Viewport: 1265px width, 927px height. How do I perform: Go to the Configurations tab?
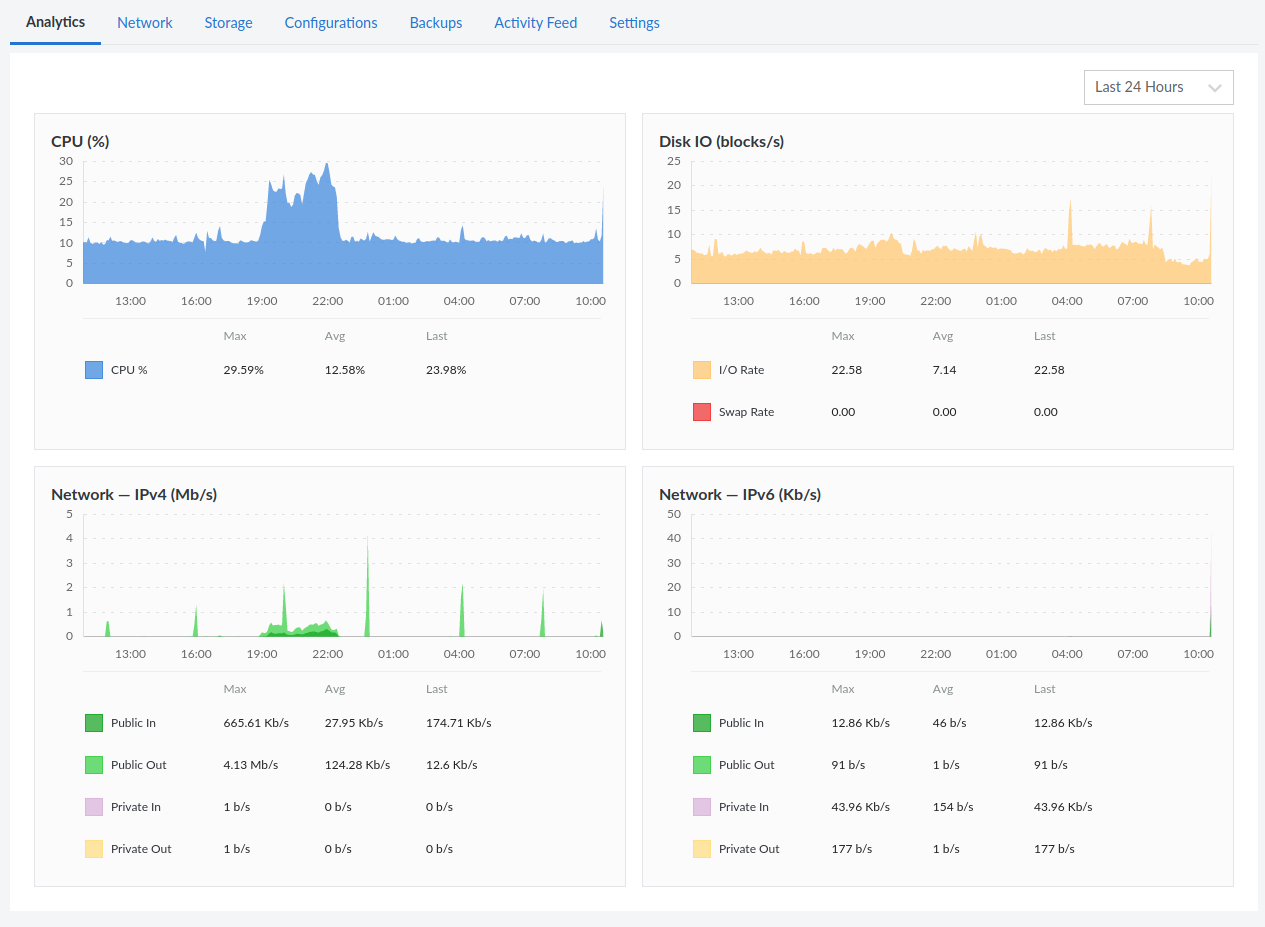[x=331, y=22]
